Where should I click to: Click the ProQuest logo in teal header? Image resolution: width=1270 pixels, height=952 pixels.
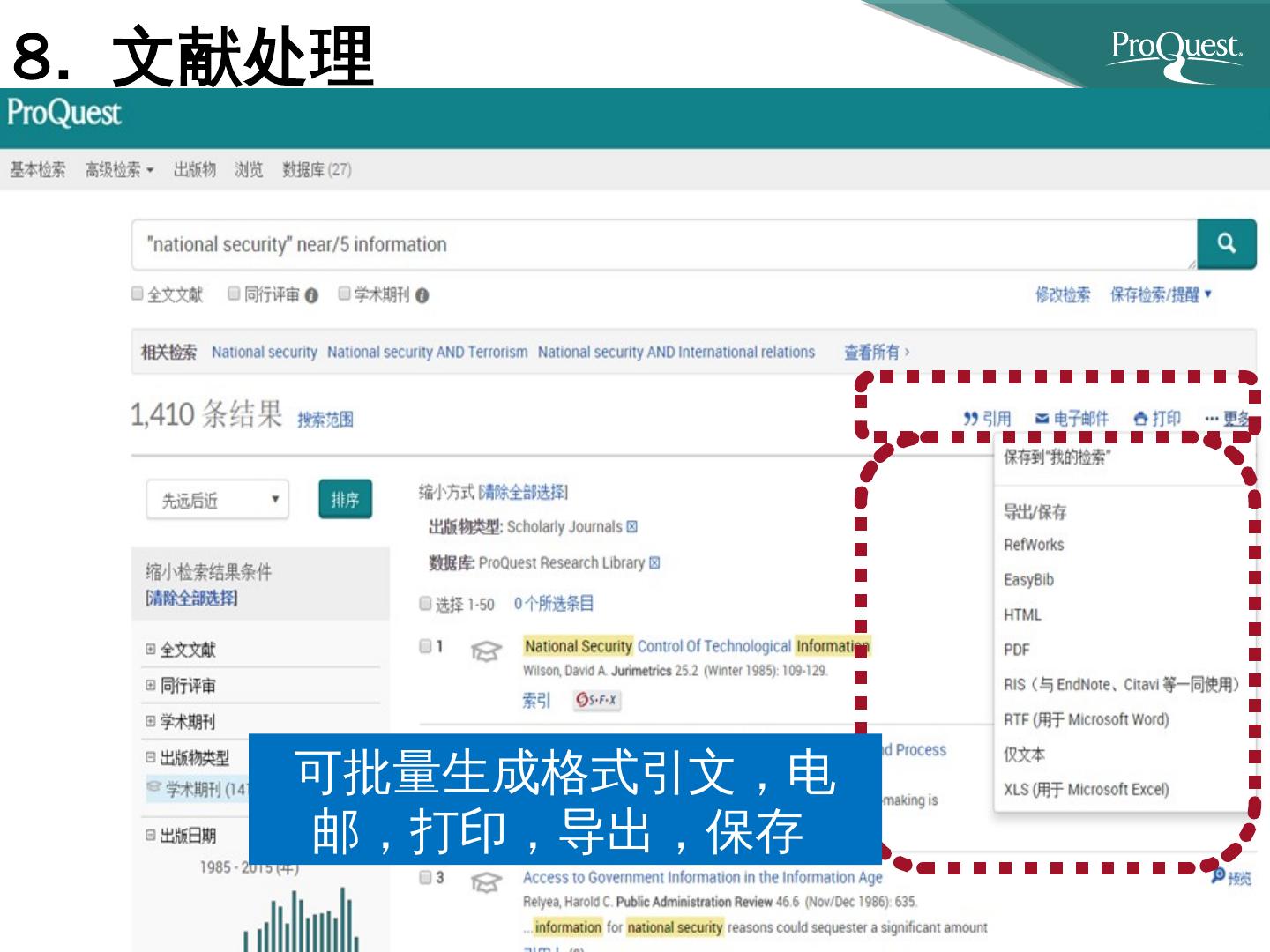pyautogui.click(x=63, y=114)
